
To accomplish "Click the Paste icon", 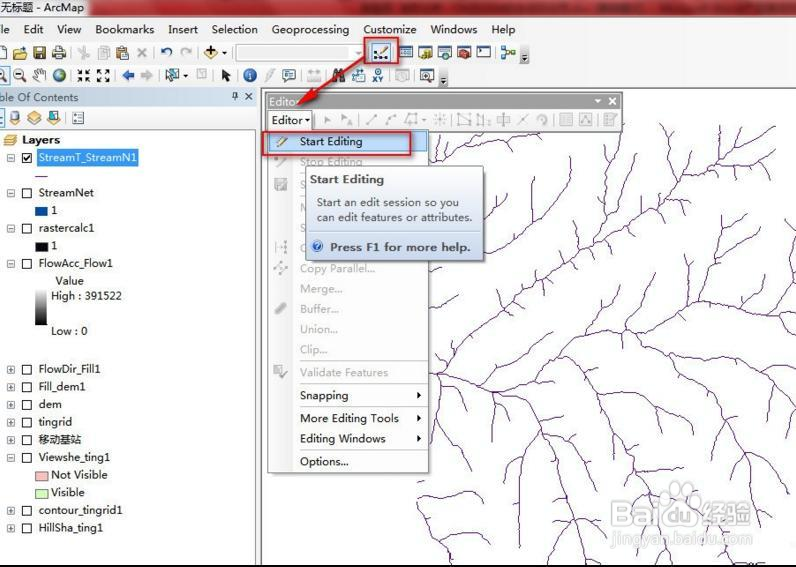I will [x=122, y=53].
